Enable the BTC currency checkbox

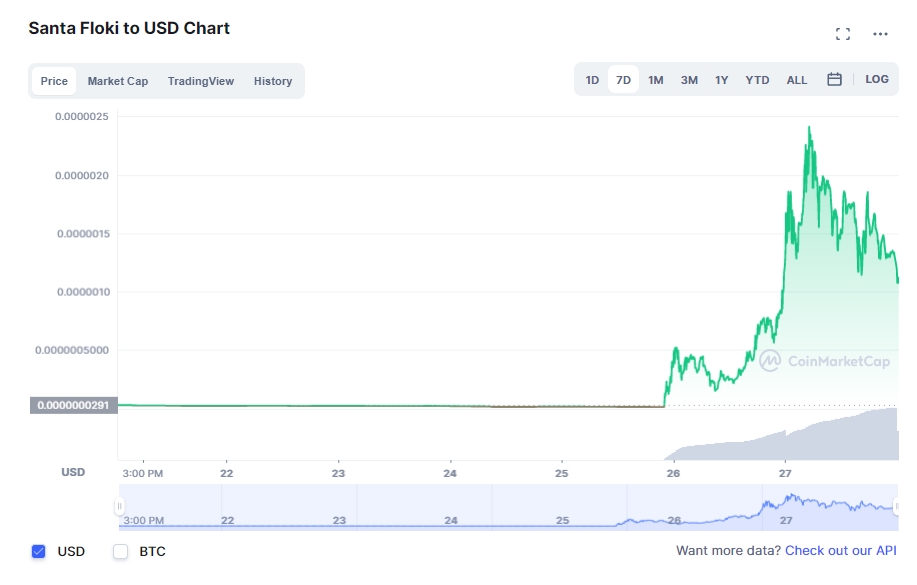coord(121,551)
